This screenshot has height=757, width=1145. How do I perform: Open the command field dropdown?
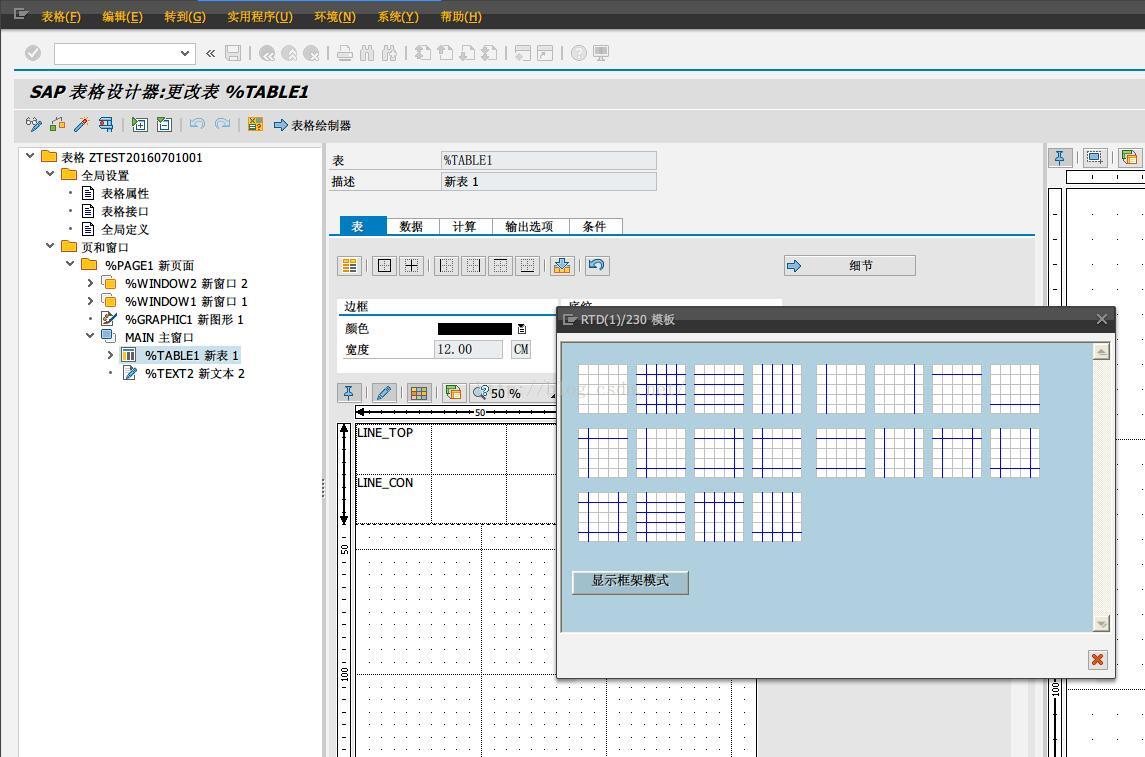point(185,53)
